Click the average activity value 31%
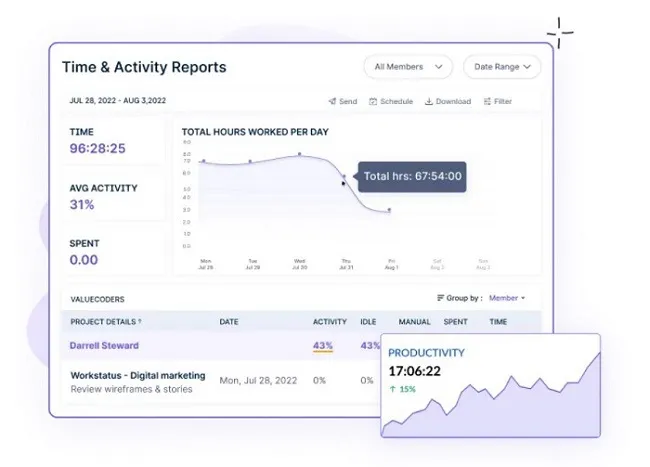Screen dimensions: 650x467 pos(82,204)
